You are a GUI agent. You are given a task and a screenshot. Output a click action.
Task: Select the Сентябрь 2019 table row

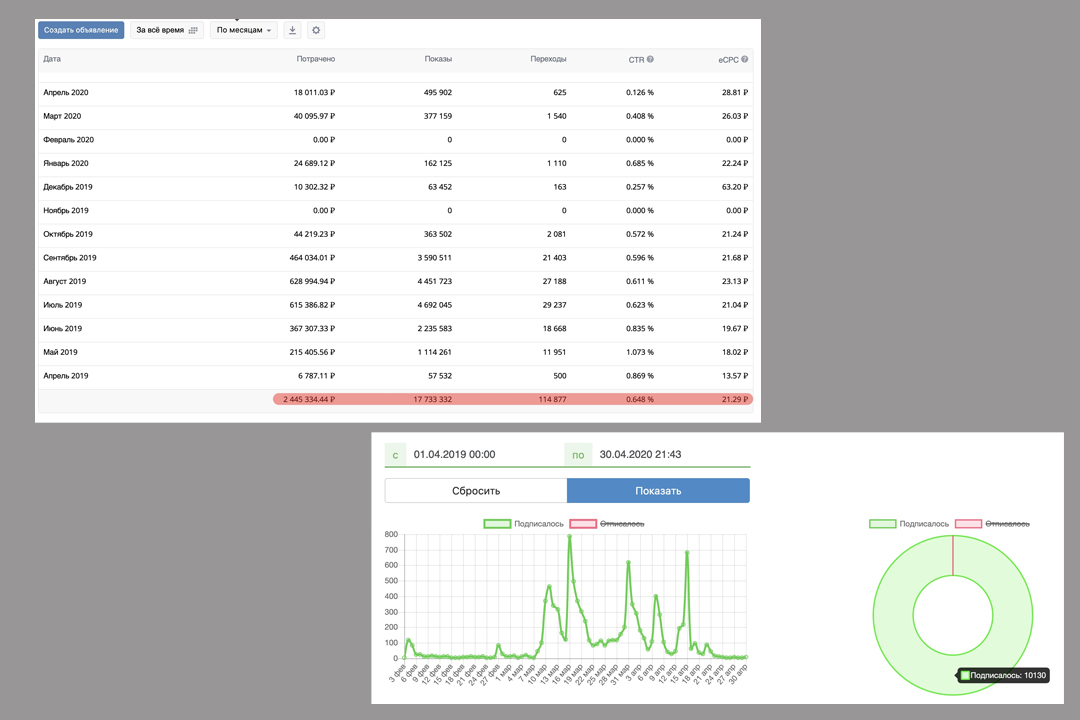(x=395, y=258)
